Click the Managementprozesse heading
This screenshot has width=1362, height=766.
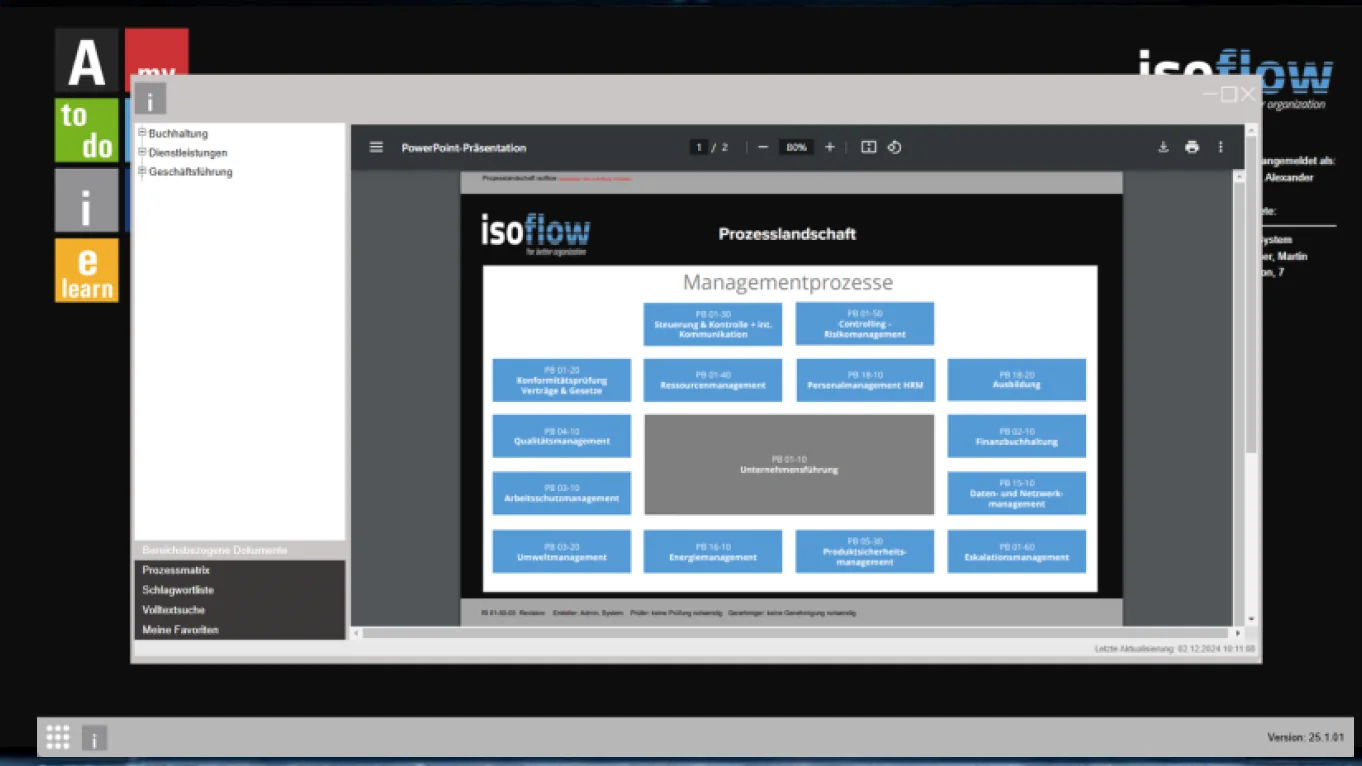pyautogui.click(x=788, y=283)
